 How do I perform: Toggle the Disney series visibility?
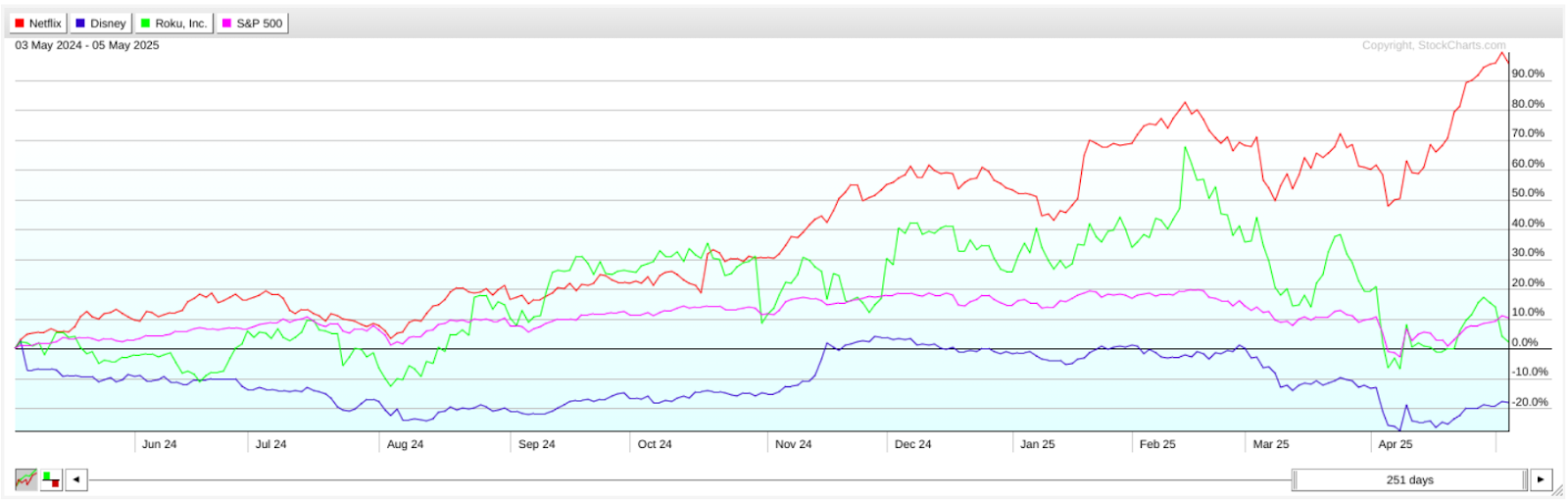tap(100, 23)
